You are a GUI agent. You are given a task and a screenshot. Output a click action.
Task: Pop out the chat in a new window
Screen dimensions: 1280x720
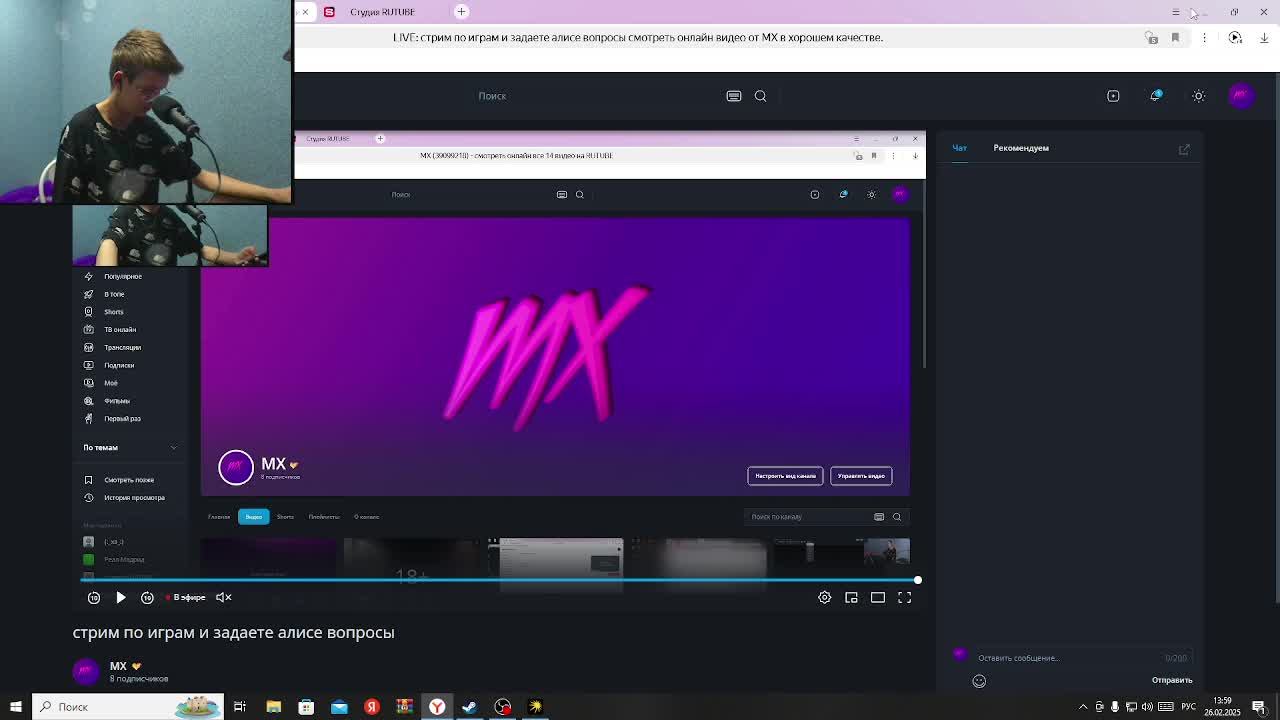coord(1184,149)
